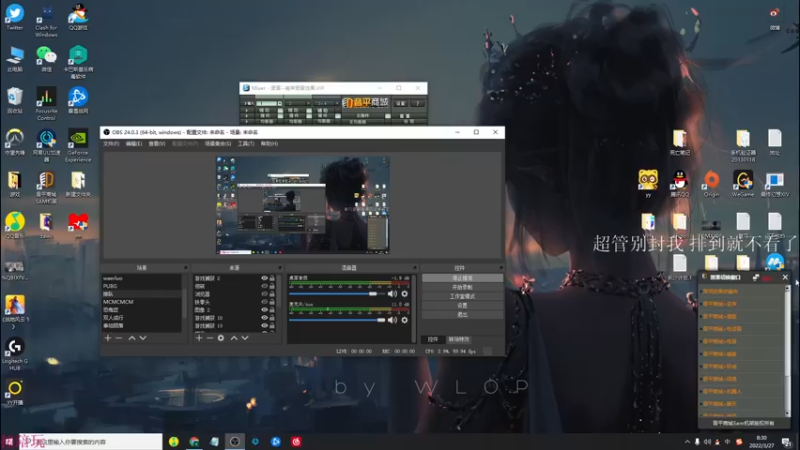Viewport: 800px width, 450px height.
Task: Adjust the 麦克风/Aux volume slider
Action: (x=337, y=320)
